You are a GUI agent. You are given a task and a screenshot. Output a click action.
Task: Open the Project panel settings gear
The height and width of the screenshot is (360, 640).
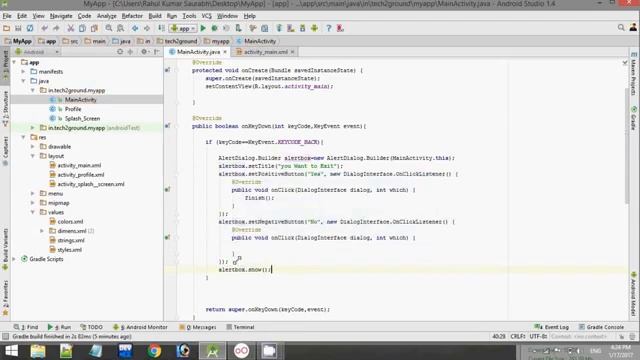144,52
